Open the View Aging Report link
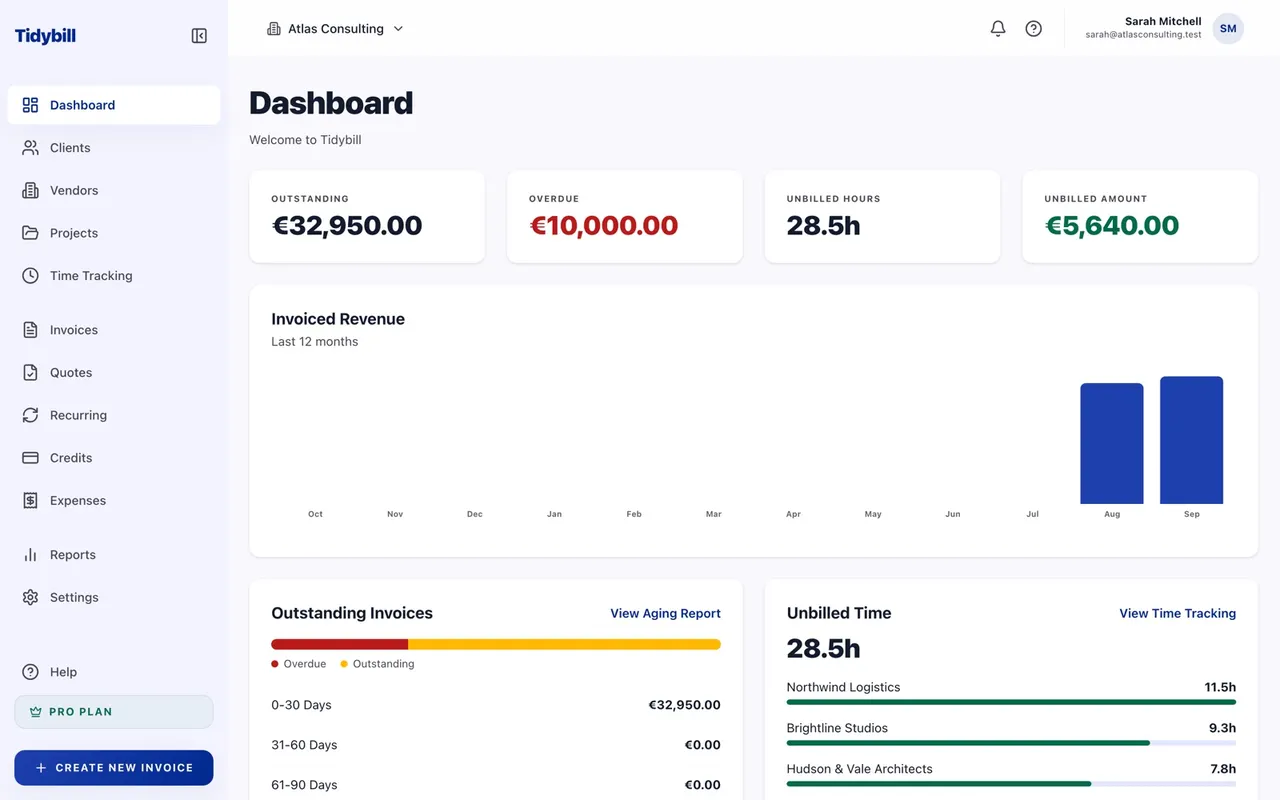 pos(665,613)
